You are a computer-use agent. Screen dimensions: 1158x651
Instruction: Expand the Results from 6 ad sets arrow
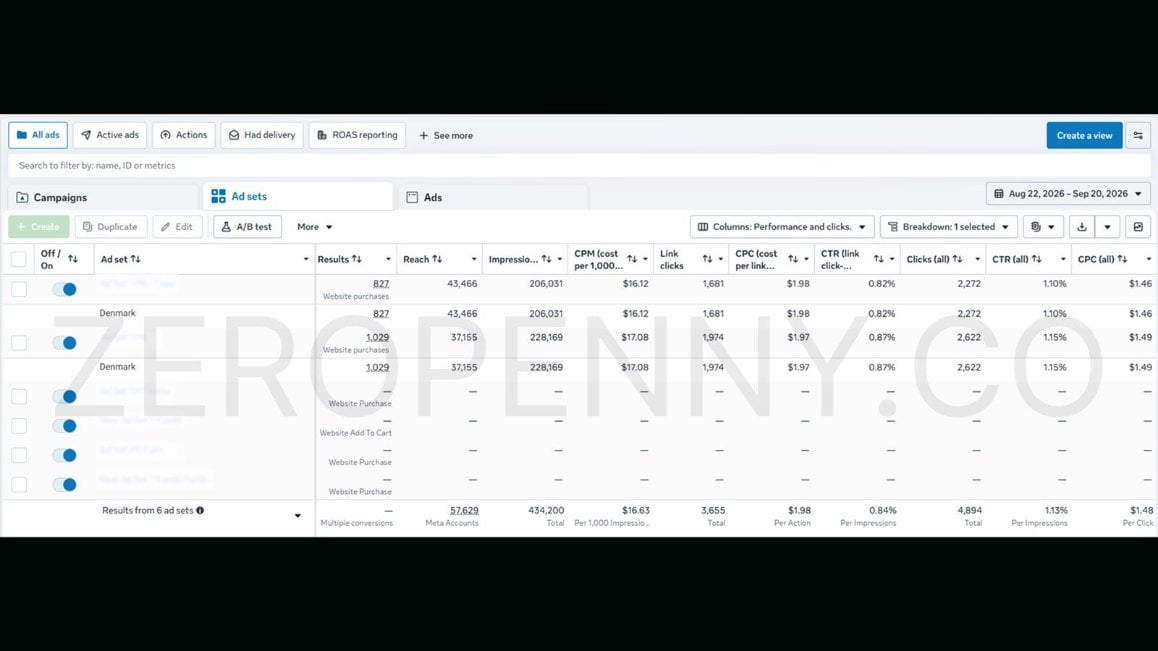298,516
